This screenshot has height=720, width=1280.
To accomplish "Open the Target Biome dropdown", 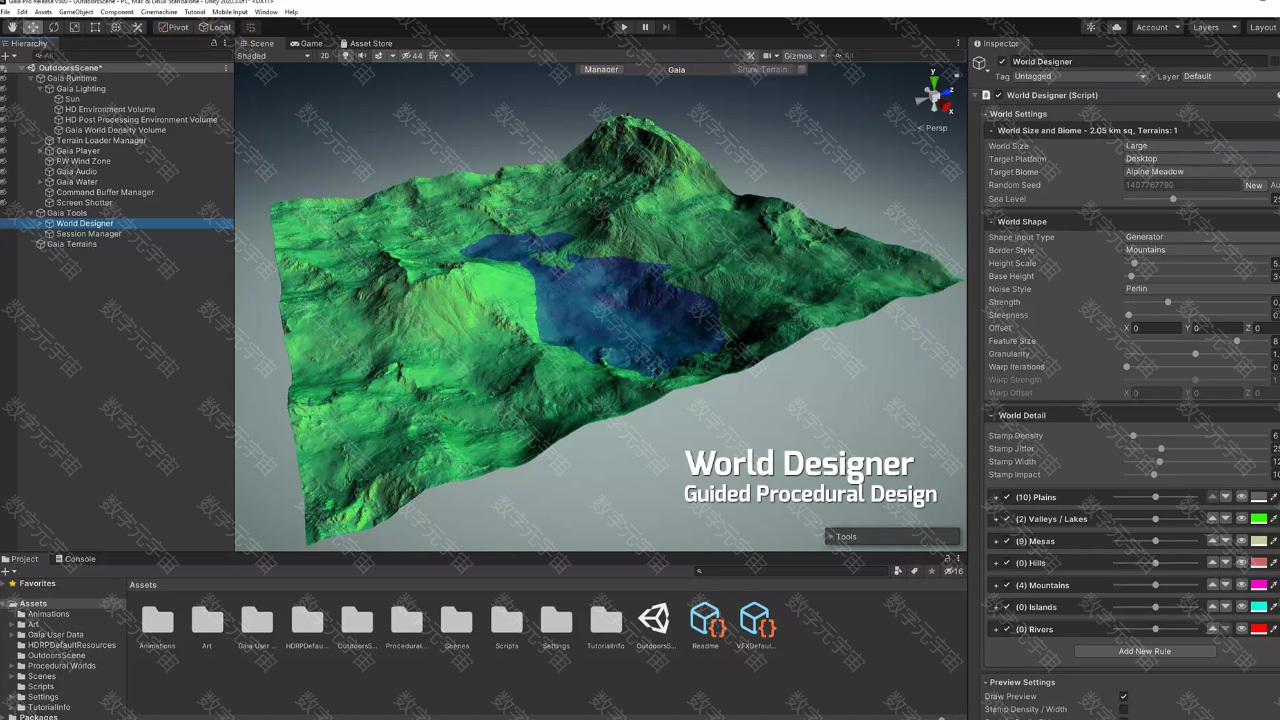I will coord(1202,172).
